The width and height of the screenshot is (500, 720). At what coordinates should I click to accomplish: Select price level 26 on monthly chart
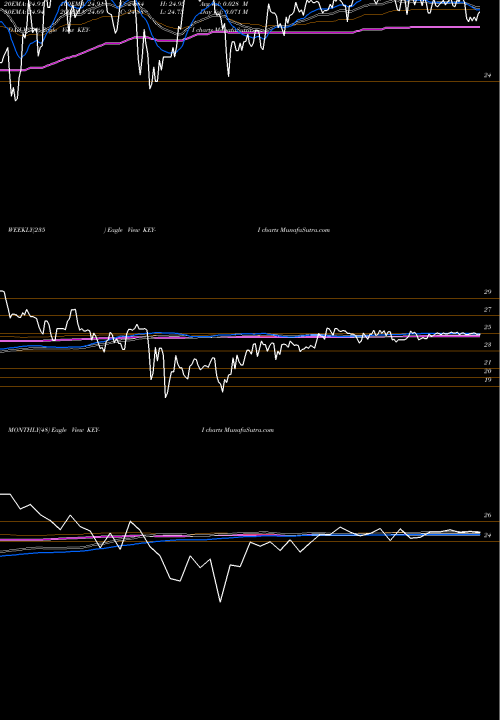(x=487, y=515)
